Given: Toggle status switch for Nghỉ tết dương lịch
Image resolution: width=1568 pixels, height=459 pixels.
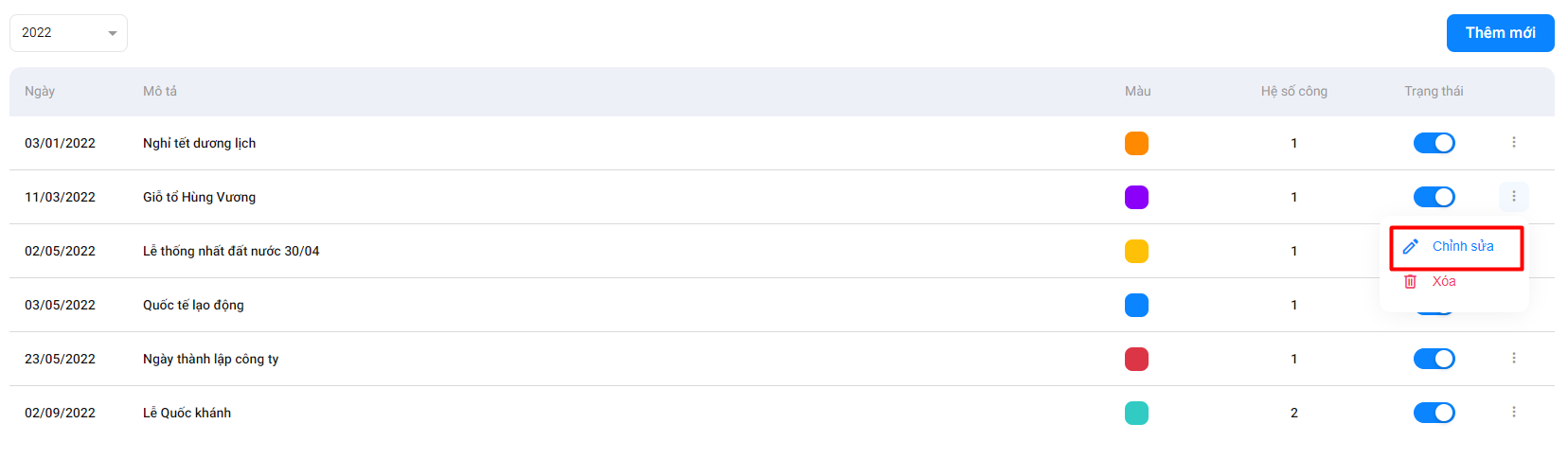Looking at the screenshot, I should 1434,143.
